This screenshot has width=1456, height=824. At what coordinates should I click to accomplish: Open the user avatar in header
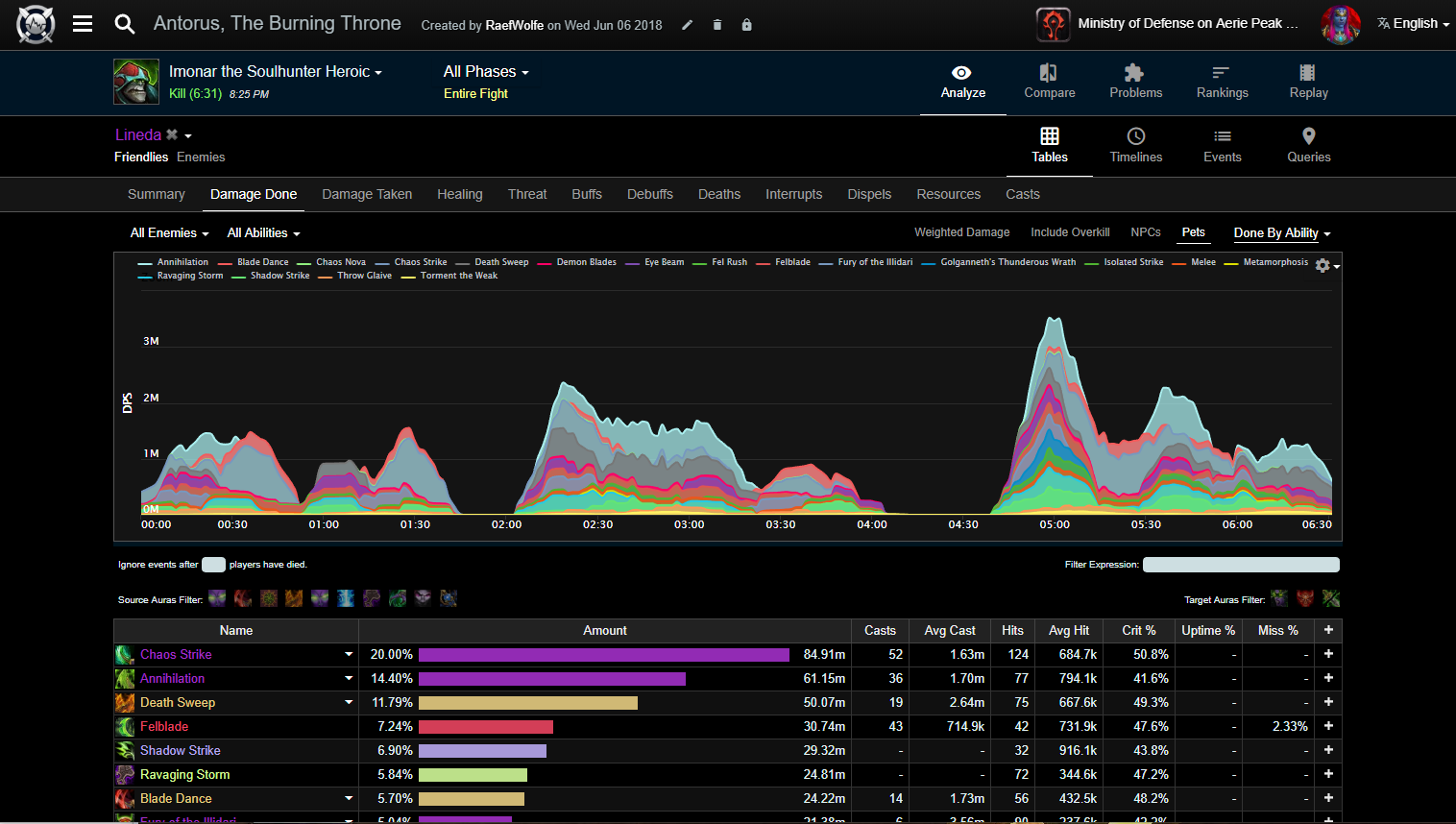[x=1341, y=25]
